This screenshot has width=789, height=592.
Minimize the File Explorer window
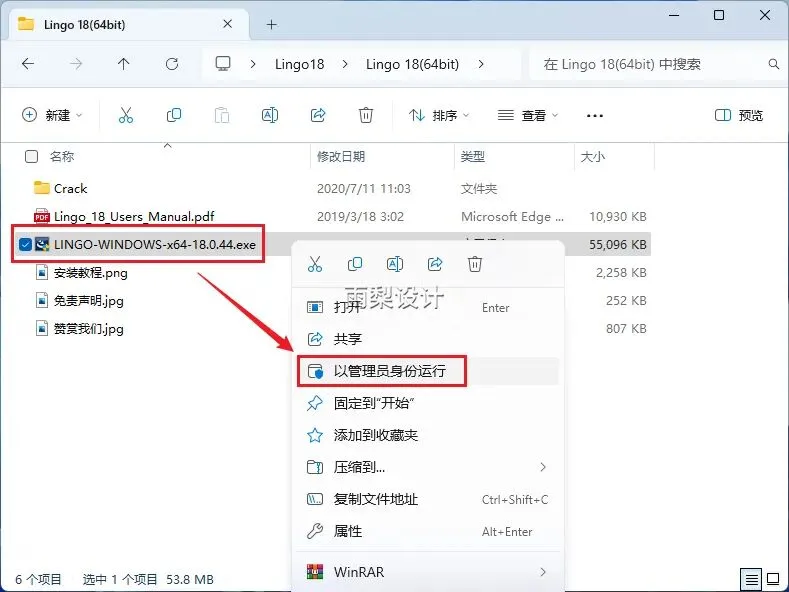(674, 15)
